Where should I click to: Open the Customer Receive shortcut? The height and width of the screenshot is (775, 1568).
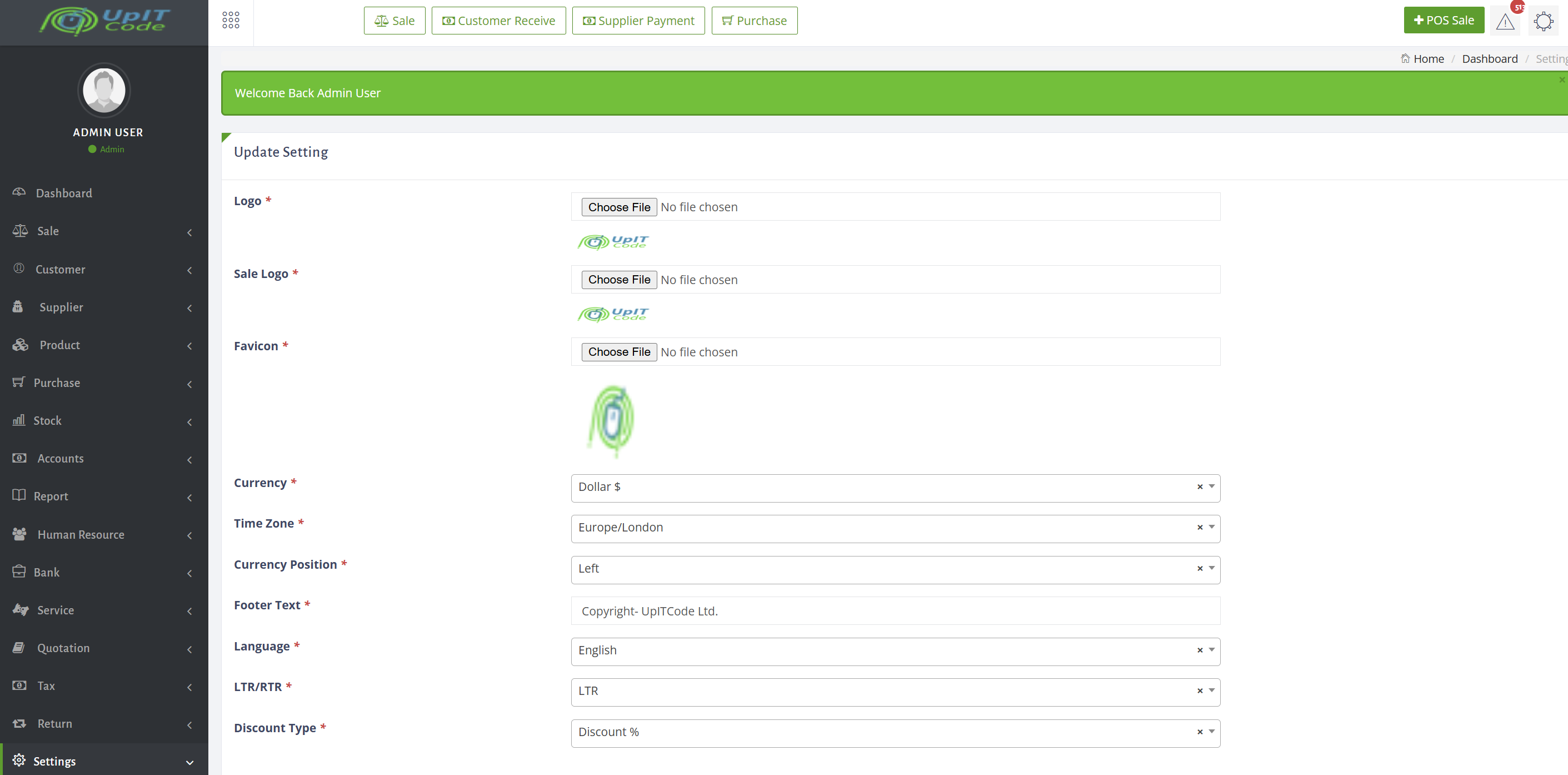coord(498,21)
